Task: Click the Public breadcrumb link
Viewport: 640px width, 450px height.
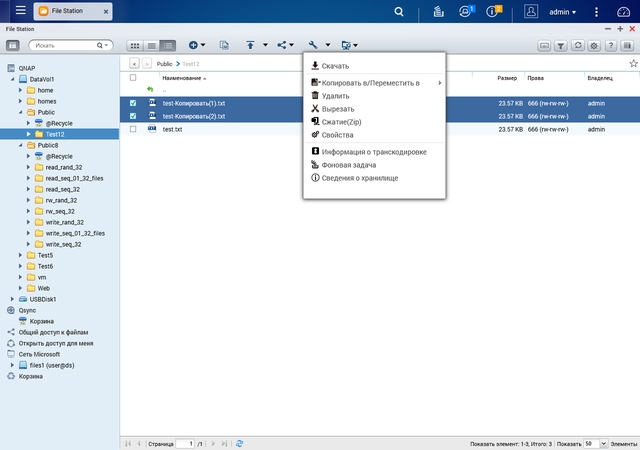Action: (x=165, y=63)
